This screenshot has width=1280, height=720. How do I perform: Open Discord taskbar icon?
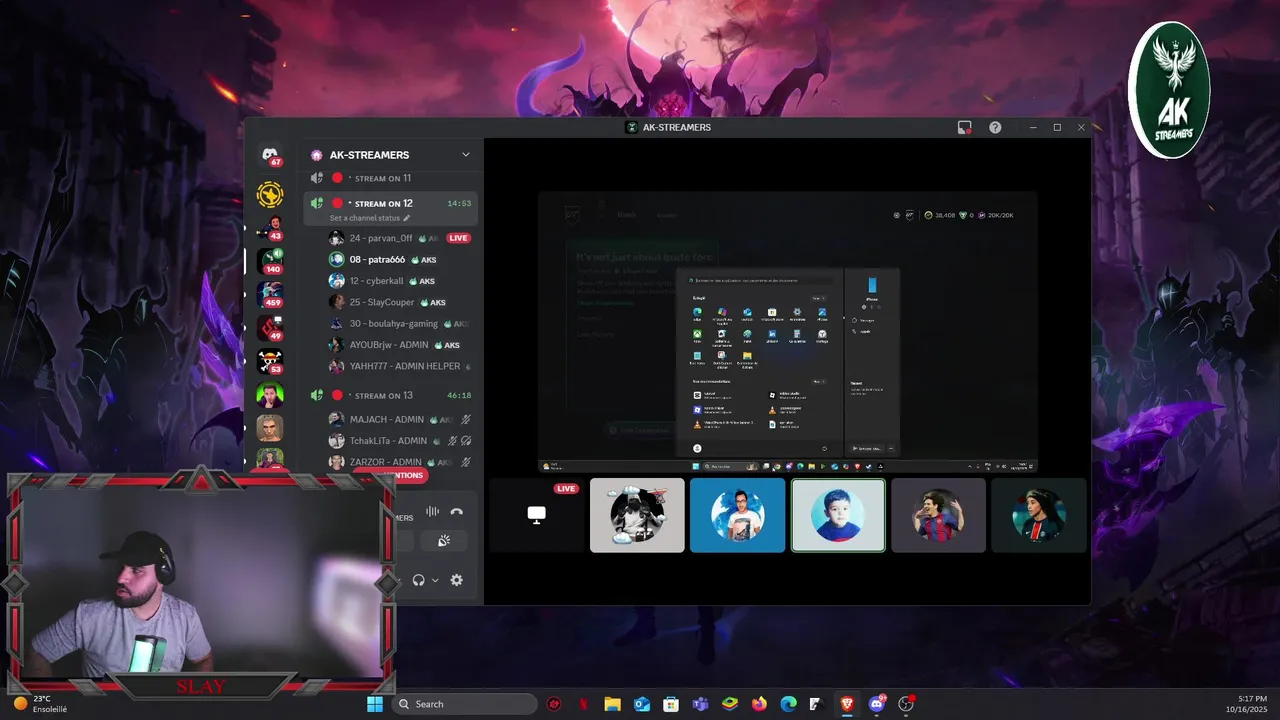[877, 704]
